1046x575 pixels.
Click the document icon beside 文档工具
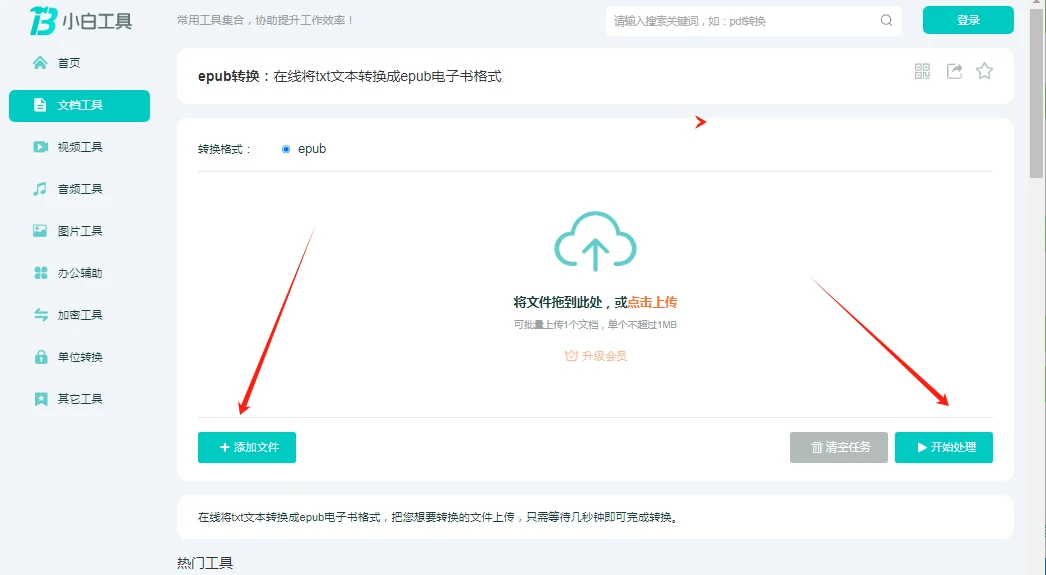tap(40, 105)
